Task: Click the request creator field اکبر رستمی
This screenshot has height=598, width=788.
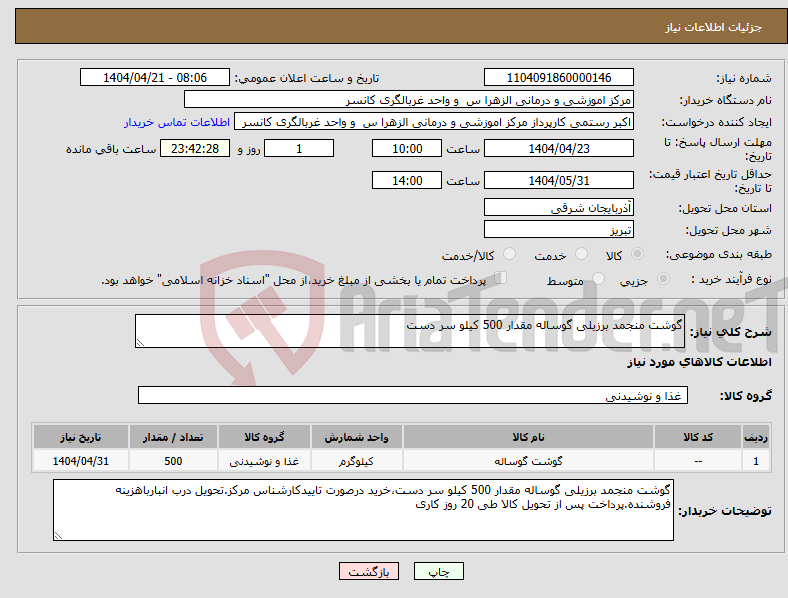Action: (434, 122)
